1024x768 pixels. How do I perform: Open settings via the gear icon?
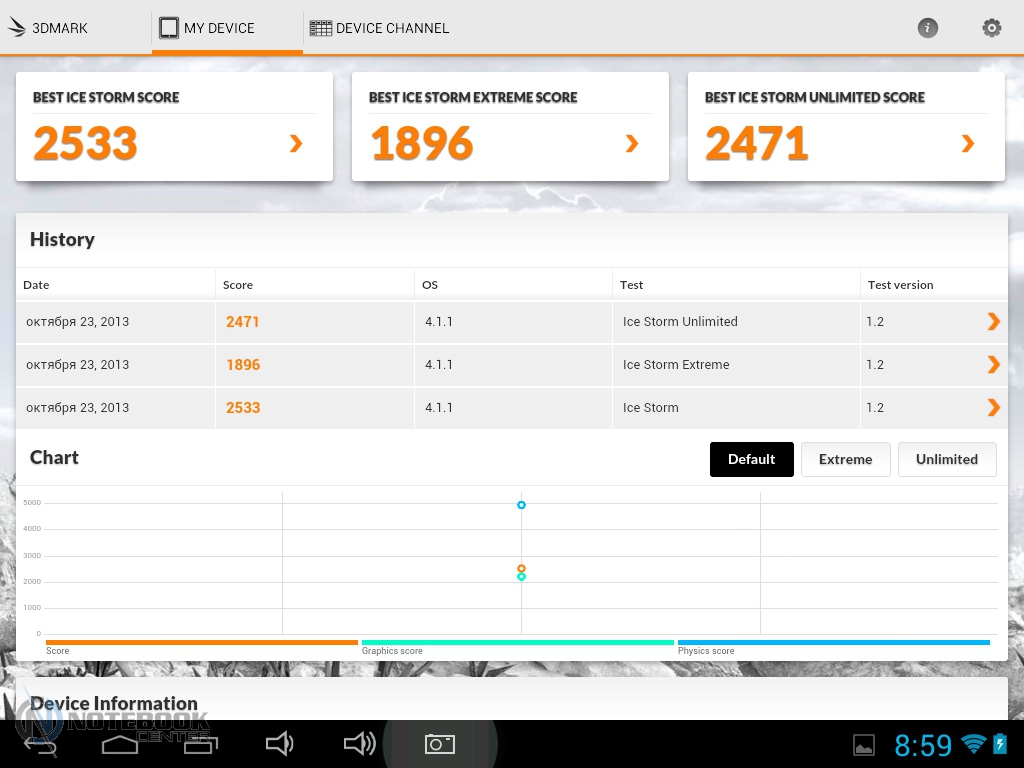tap(991, 28)
